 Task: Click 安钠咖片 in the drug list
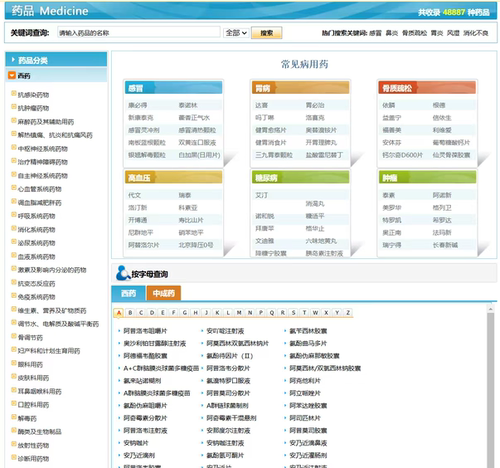coord(136,443)
